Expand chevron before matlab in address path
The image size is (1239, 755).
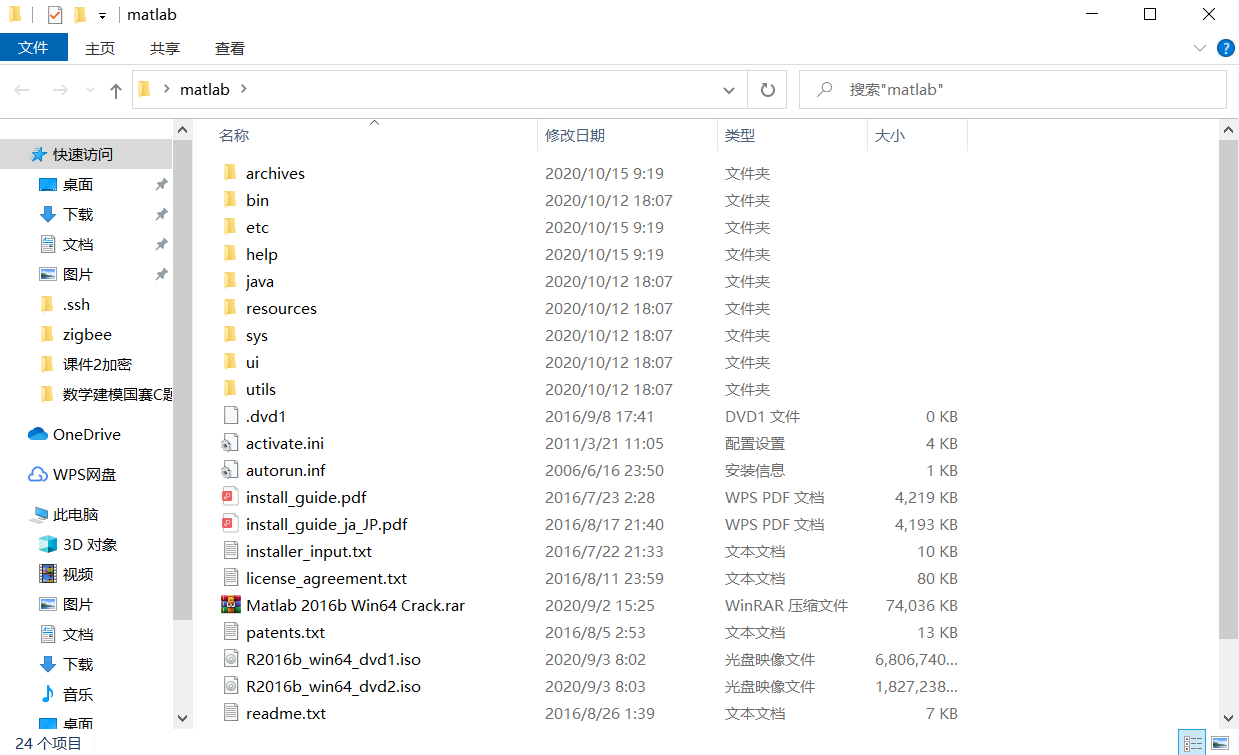point(166,89)
